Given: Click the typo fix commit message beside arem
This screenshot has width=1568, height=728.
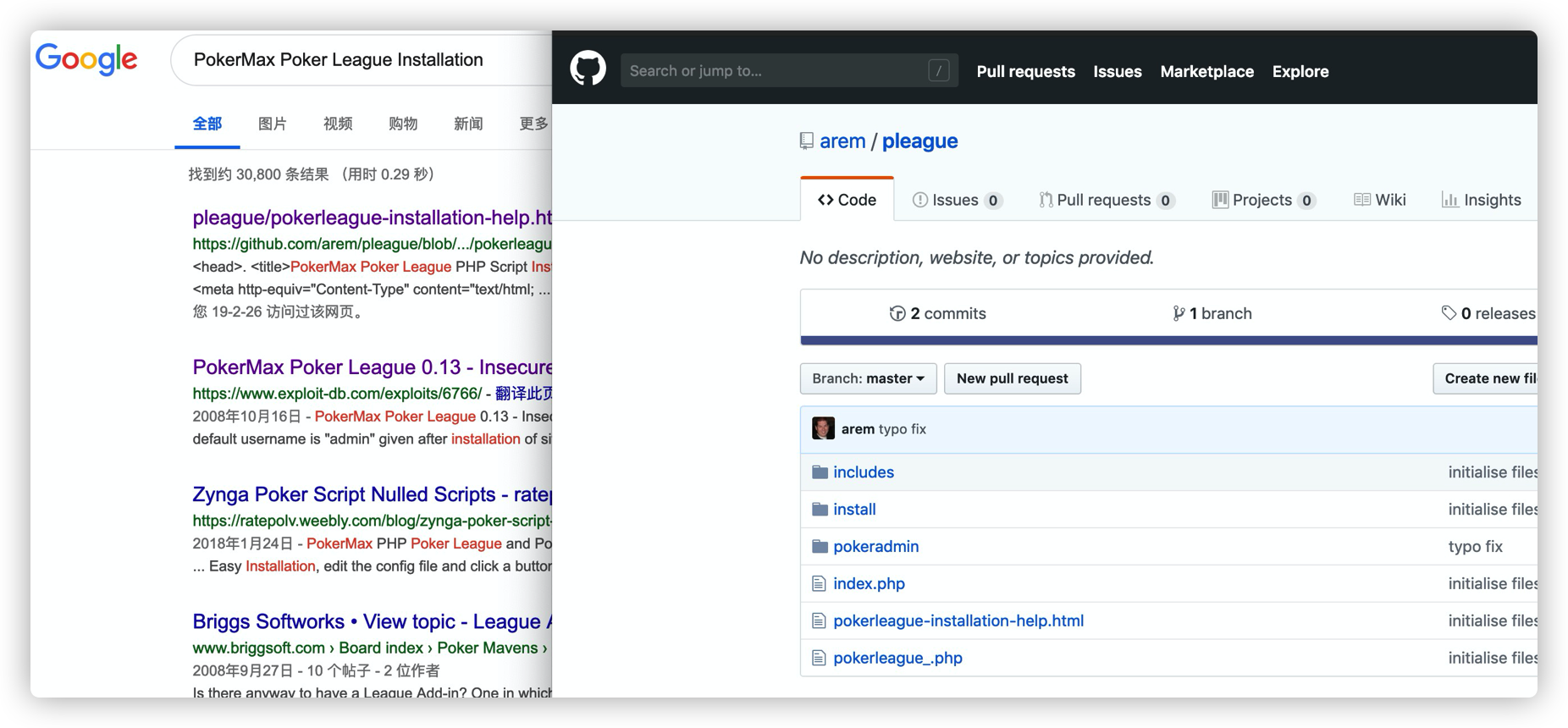Looking at the screenshot, I should click(903, 429).
